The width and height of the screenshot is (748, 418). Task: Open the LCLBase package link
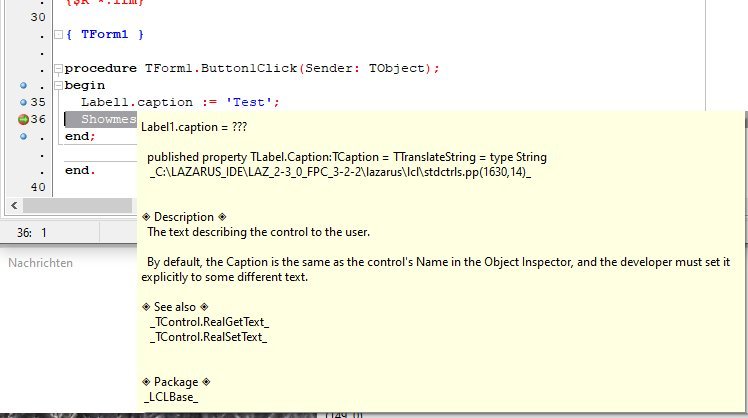tap(173, 398)
